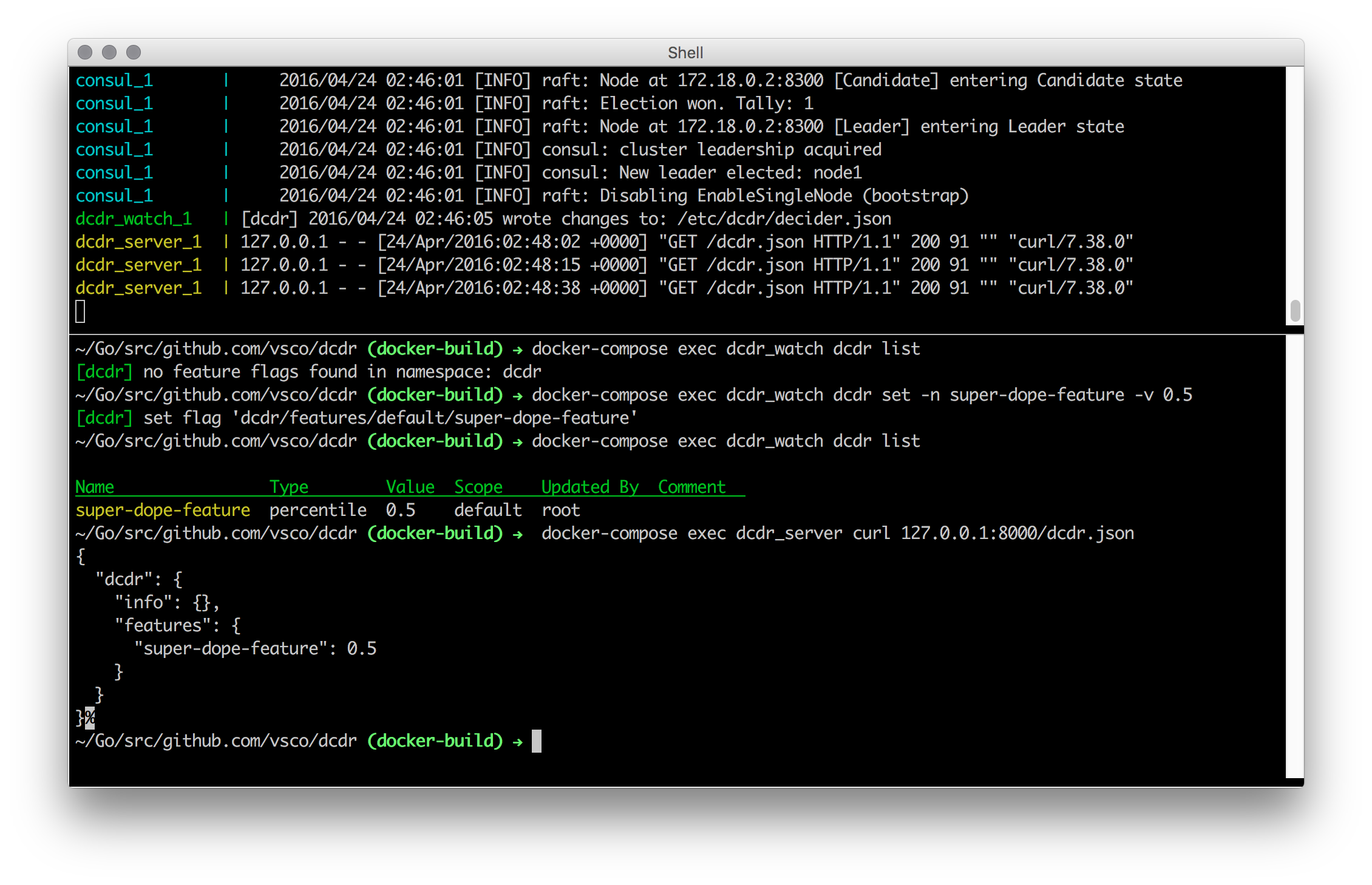
Task: Click the percentile value in the Type column
Action: [318, 510]
